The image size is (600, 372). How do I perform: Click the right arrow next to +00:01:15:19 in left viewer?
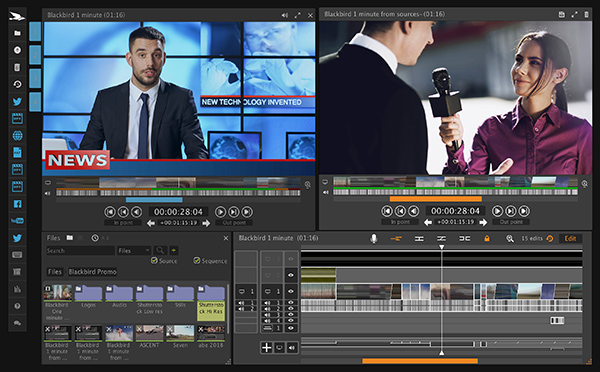coord(206,223)
